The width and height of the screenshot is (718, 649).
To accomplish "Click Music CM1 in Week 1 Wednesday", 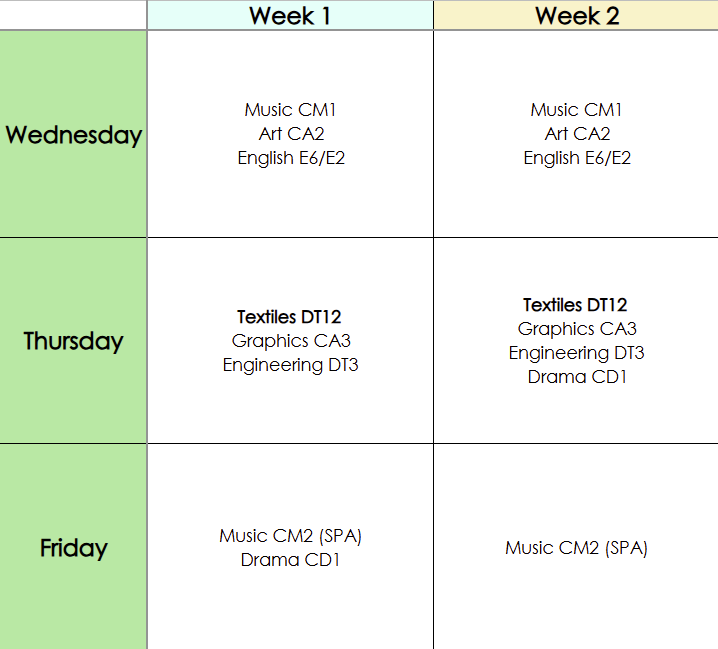I will [x=290, y=110].
